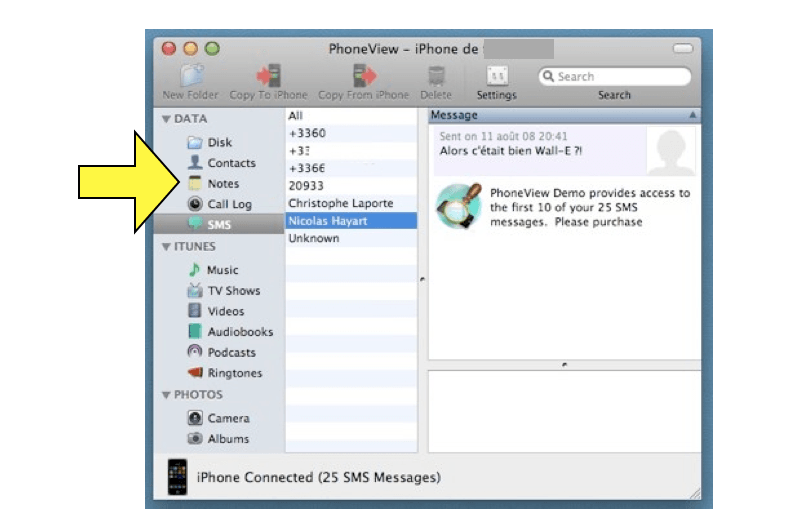Select the SMS speech bubble icon

195,223
